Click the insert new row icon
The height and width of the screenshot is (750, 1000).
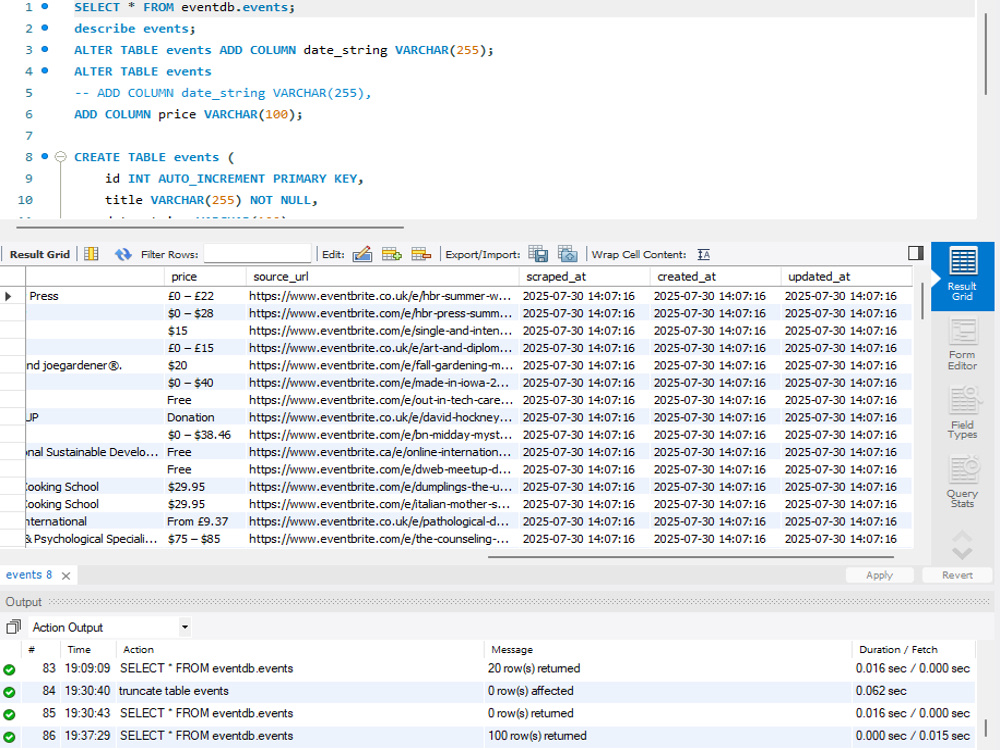392,254
